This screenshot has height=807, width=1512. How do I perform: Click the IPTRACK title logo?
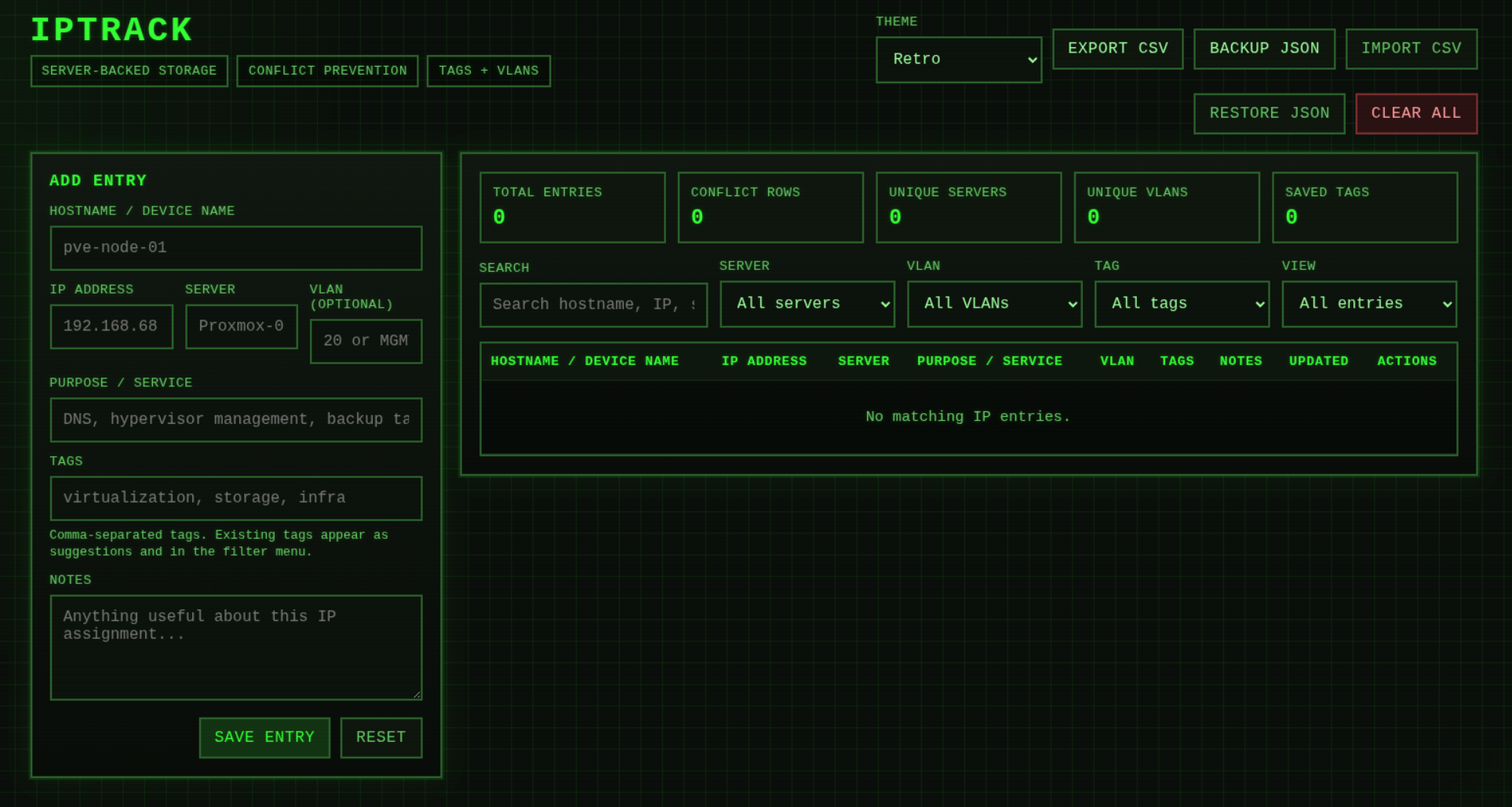(111, 31)
